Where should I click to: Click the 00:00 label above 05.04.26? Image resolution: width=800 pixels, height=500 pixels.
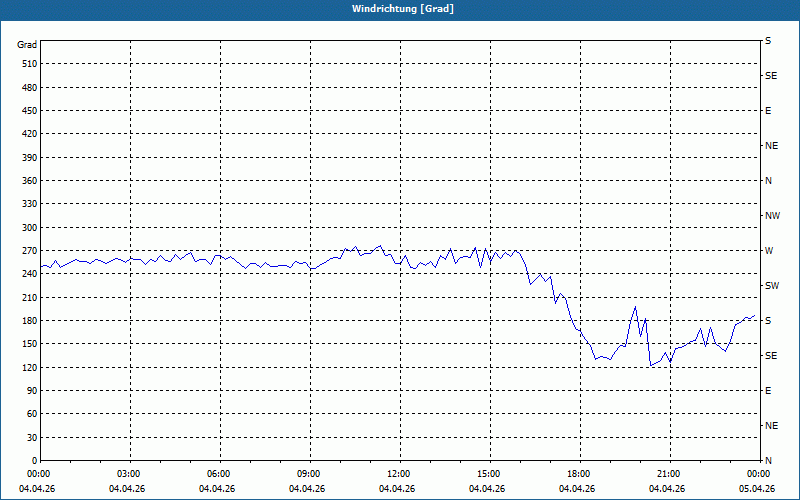coord(760,474)
